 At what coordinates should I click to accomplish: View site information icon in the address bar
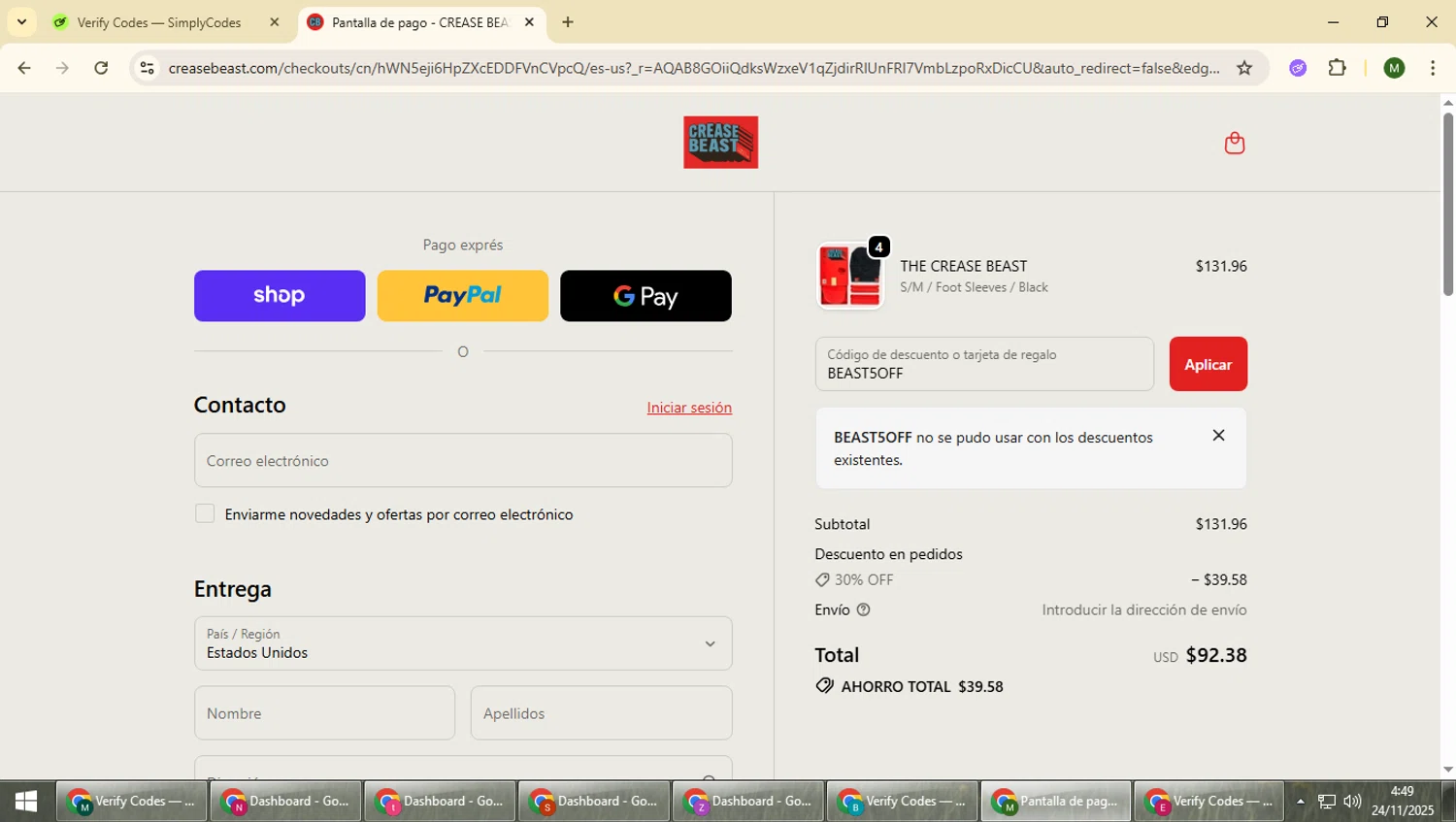click(x=148, y=68)
